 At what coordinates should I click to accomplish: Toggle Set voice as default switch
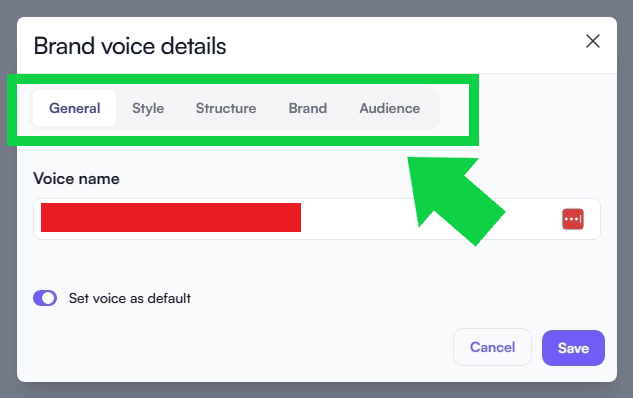pos(45,298)
